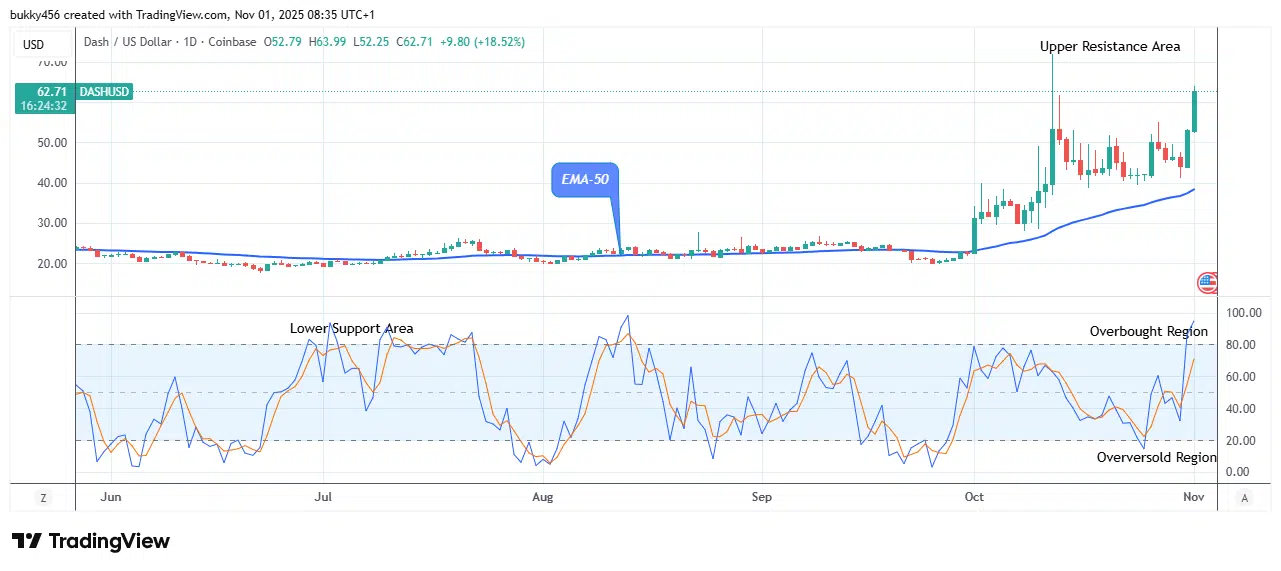Click the Lower Support Area text annotation
Viewport: 1281px width, 571px height.
tap(351, 328)
